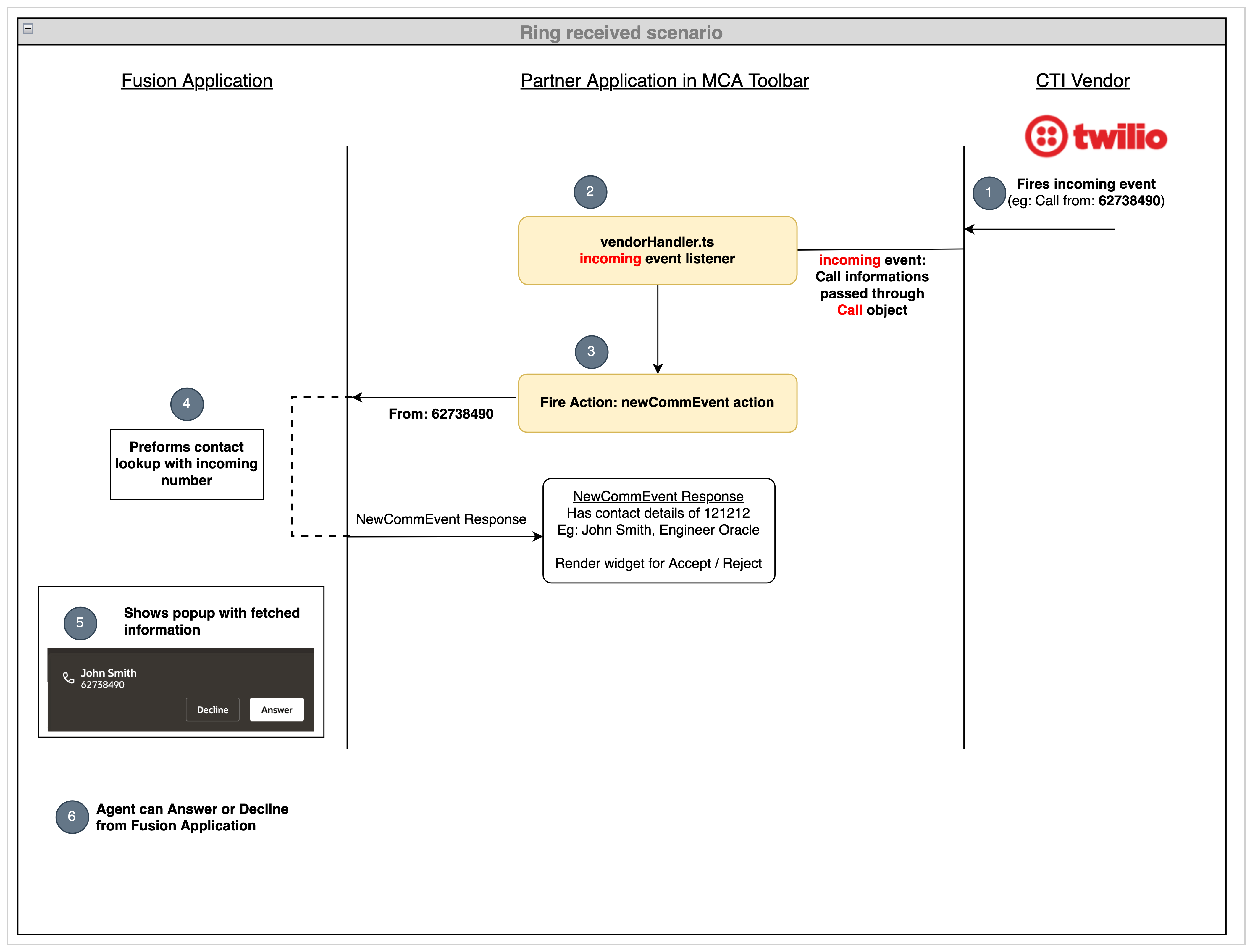Select the Preforms contact lookup box
The width and height of the screenshot is (1250, 952).
[187, 464]
